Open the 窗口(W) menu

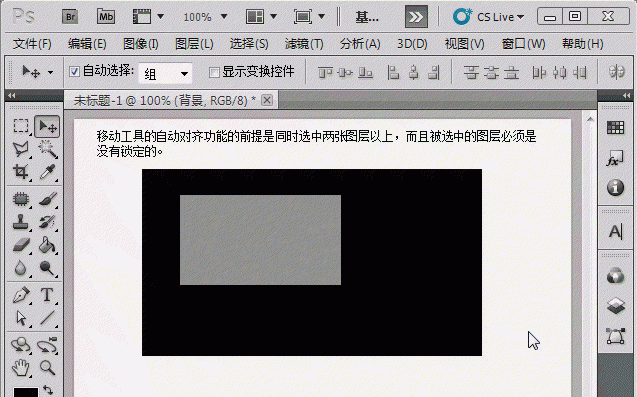coord(523,43)
